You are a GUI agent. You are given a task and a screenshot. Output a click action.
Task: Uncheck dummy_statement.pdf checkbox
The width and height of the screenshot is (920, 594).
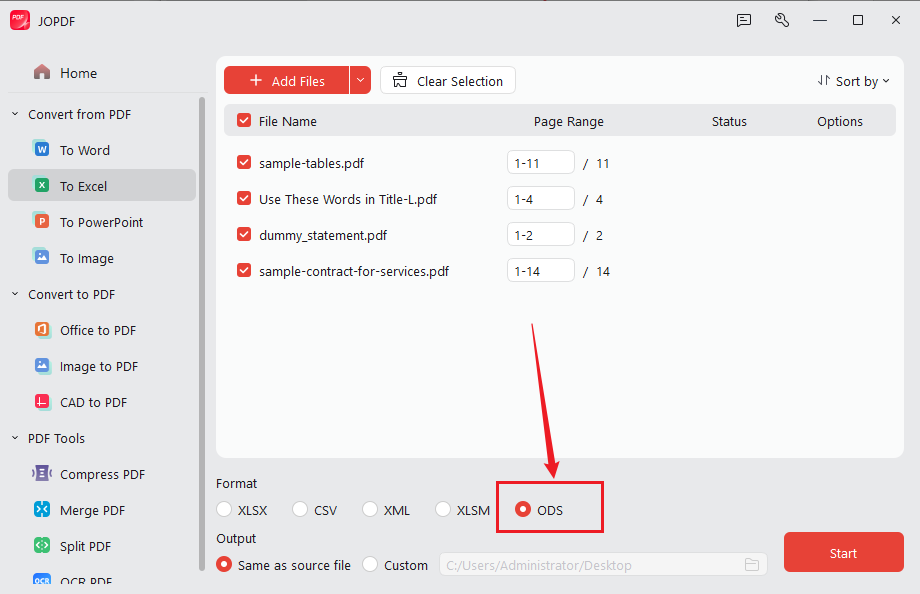click(x=243, y=234)
